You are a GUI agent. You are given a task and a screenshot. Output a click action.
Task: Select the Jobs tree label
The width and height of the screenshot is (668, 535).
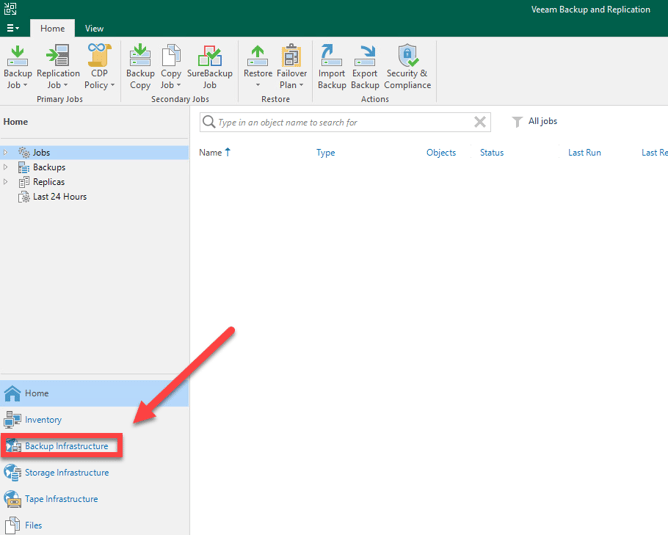41,152
